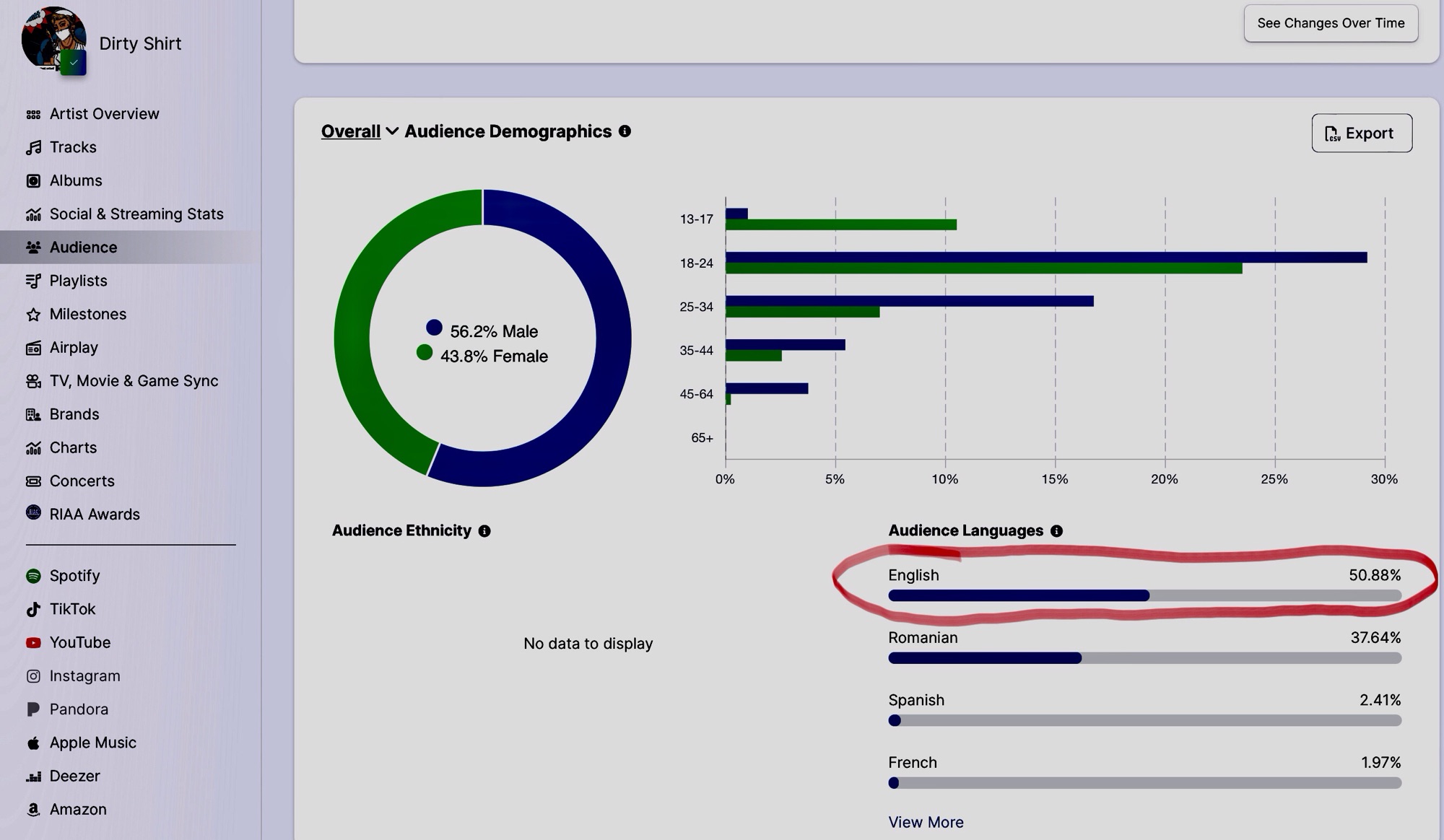Screen dimensions: 1444x840
Task: Click See Changes Over Time button
Action: (1330, 23)
